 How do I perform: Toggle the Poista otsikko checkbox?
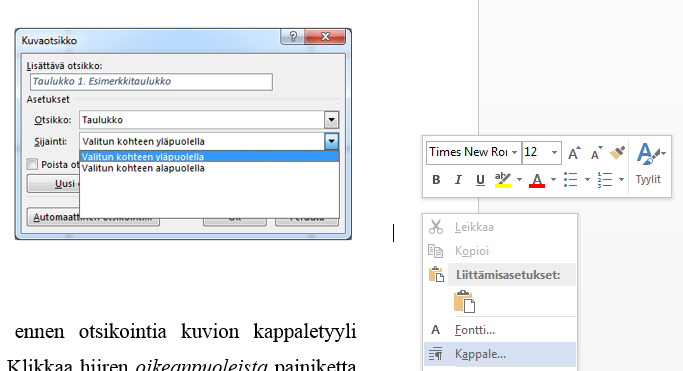[32, 164]
